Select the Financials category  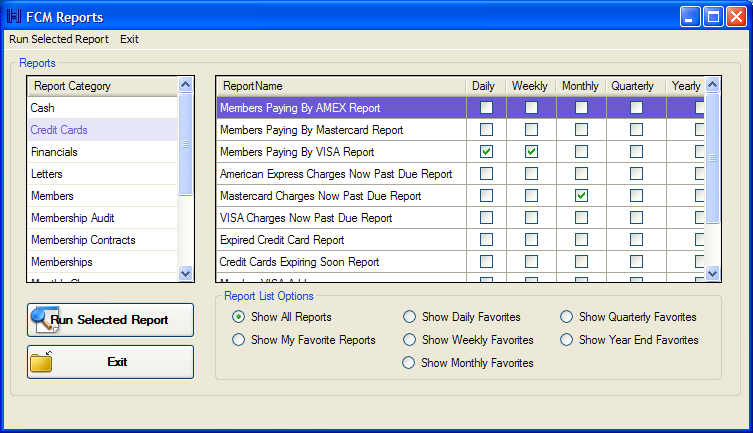[103, 152]
